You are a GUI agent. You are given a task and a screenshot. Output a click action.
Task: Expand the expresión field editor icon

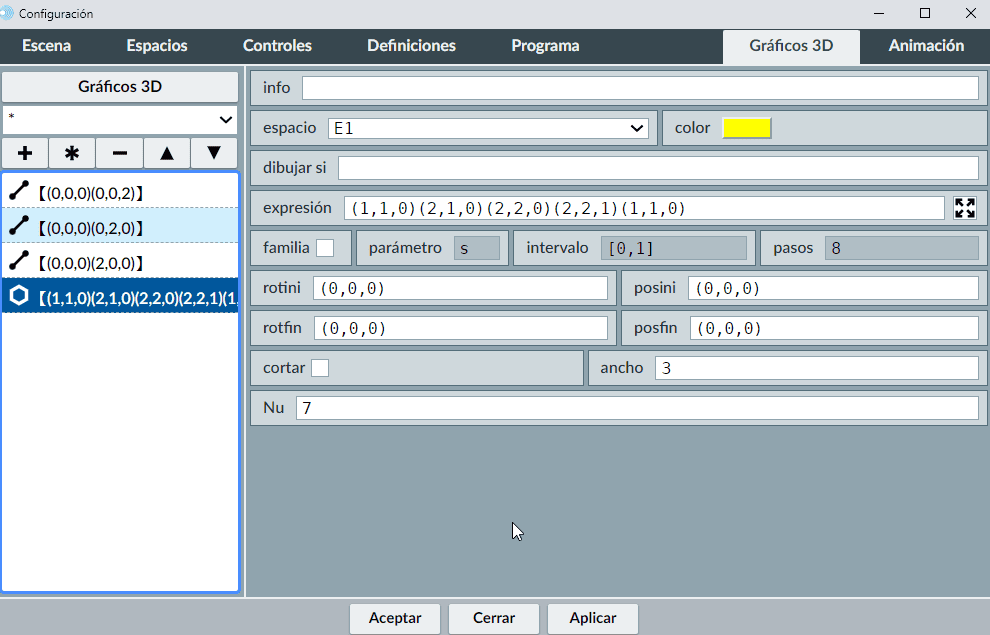tap(964, 208)
